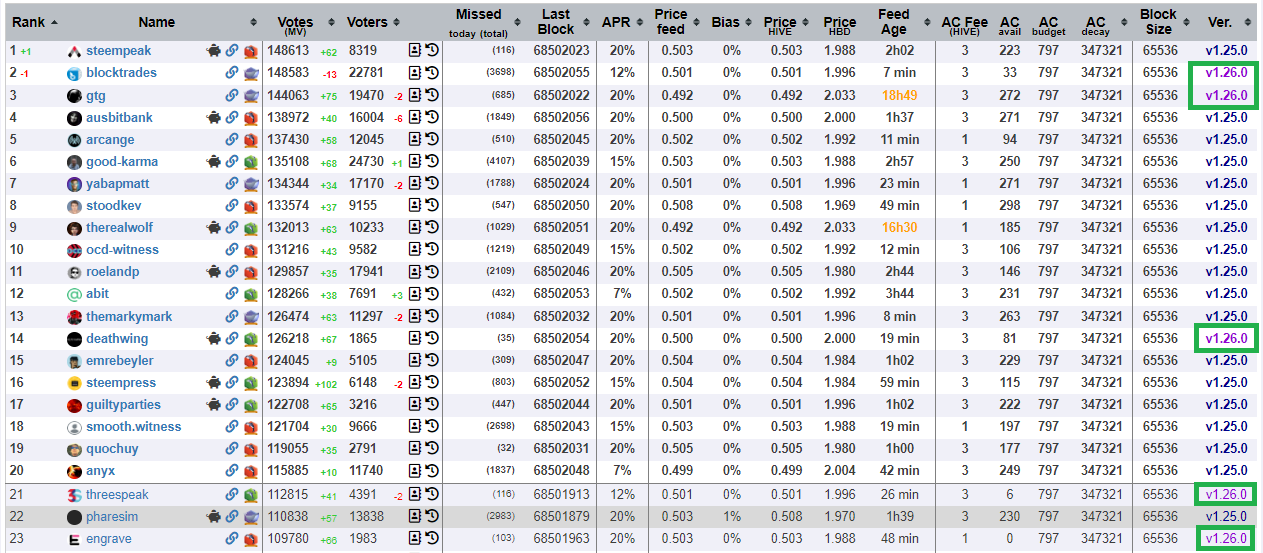This screenshot has height=553, width=1263.
Task: Click the chain link icon for anyx
Action: (x=232, y=470)
